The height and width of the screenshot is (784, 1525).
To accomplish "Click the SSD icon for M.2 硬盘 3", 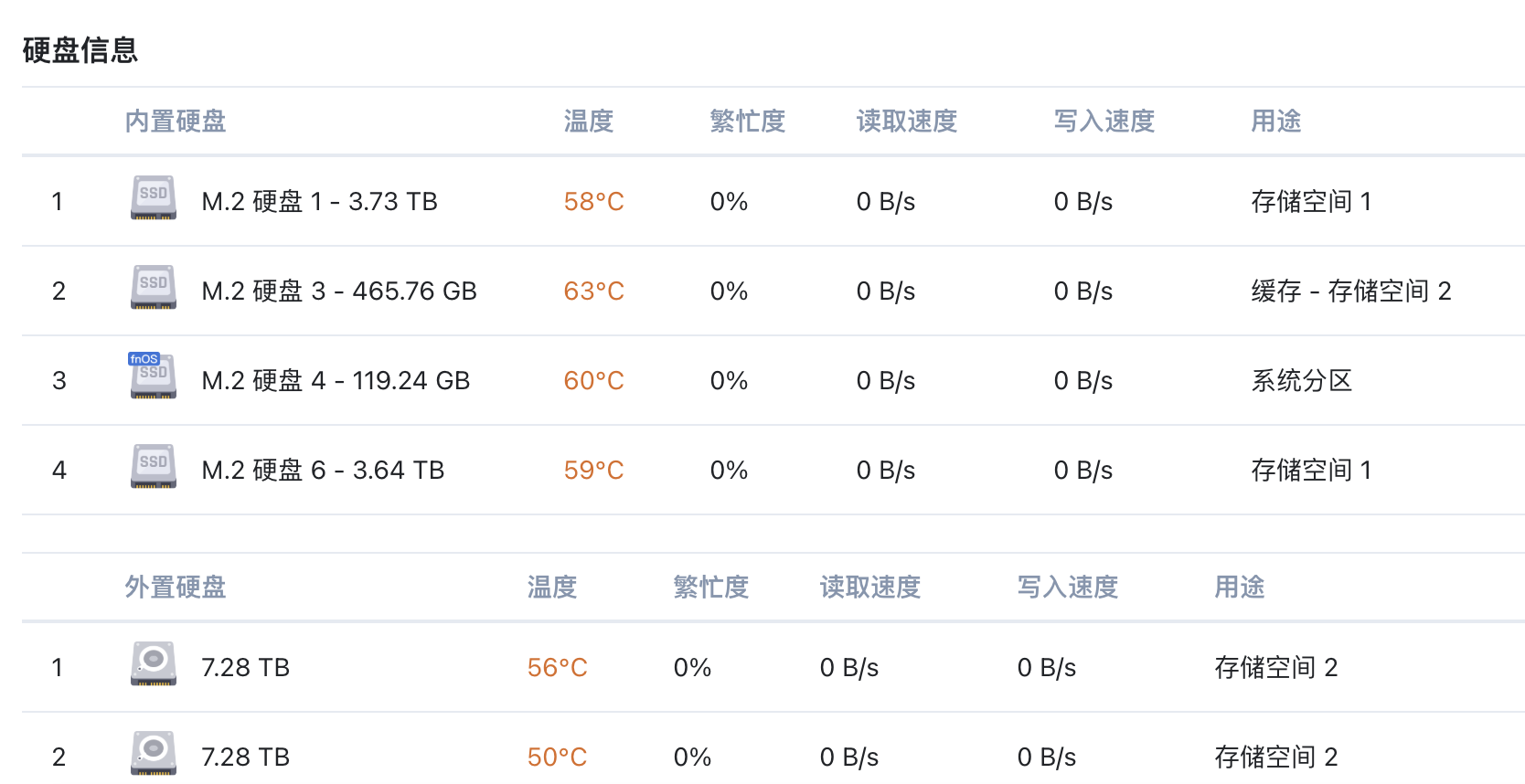I will [154, 287].
